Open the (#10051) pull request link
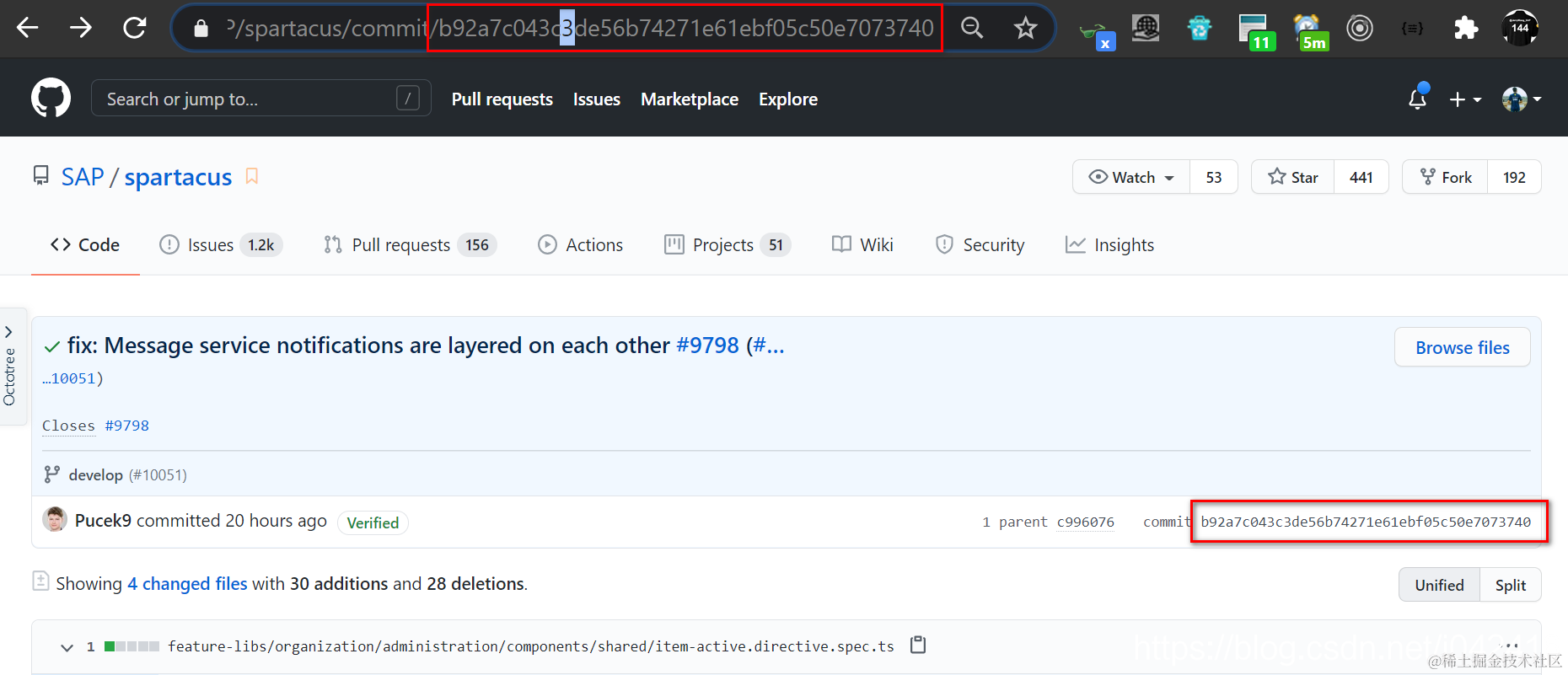 coord(158,475)
